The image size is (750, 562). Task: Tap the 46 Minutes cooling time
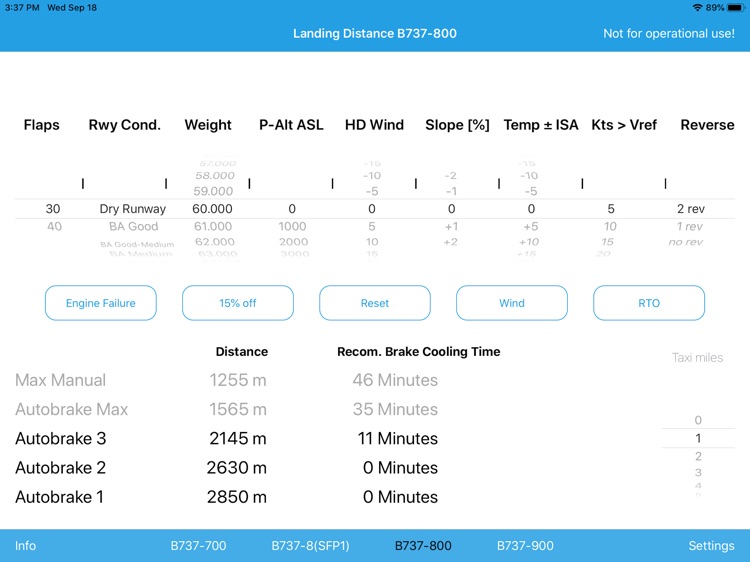[x=395, y=380]
